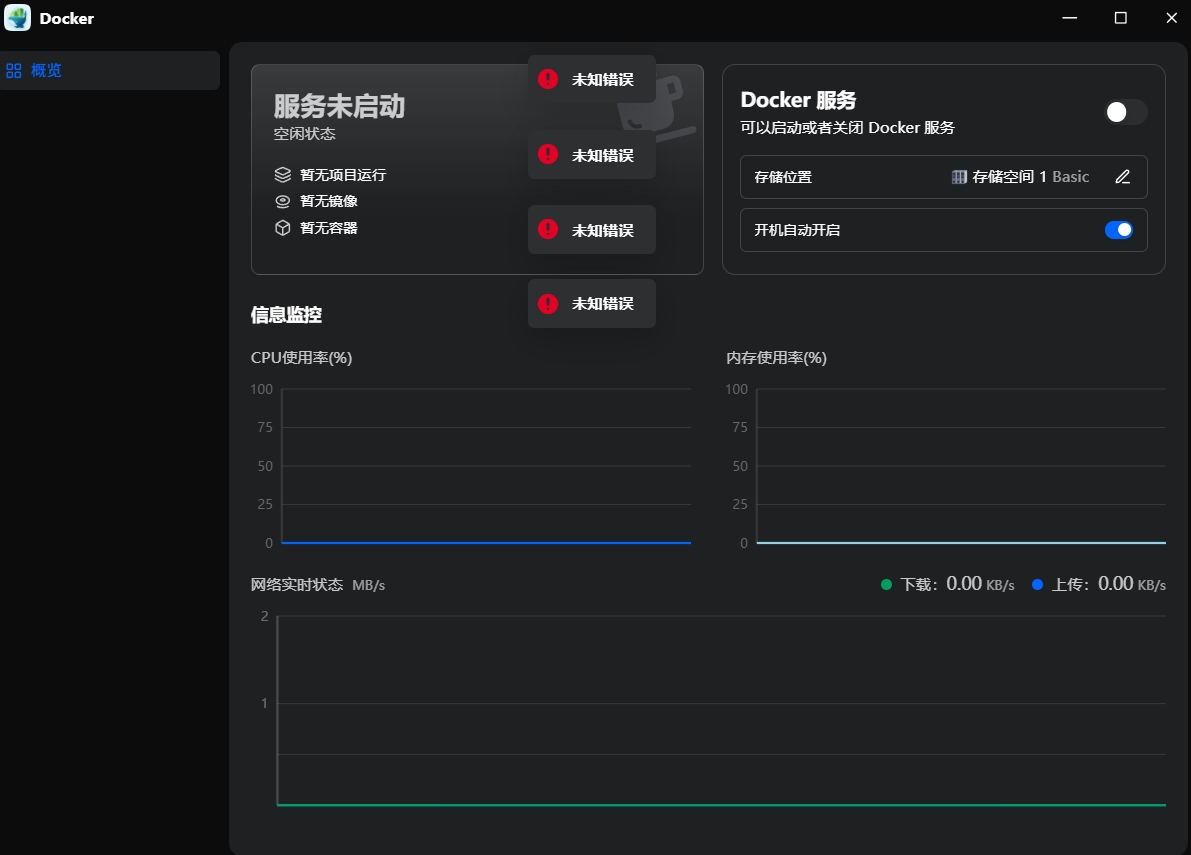
Task: Click the 未知错误 toast over 信息监控 area
Action: coord(592,304)
